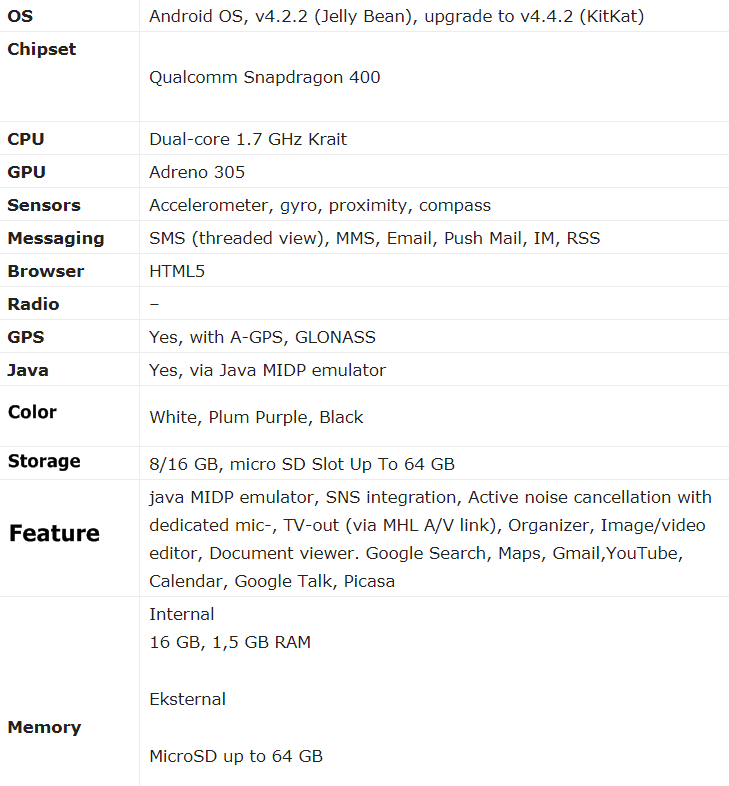Click the Feature heading label

pyautogui.click(x=55, y=533)
